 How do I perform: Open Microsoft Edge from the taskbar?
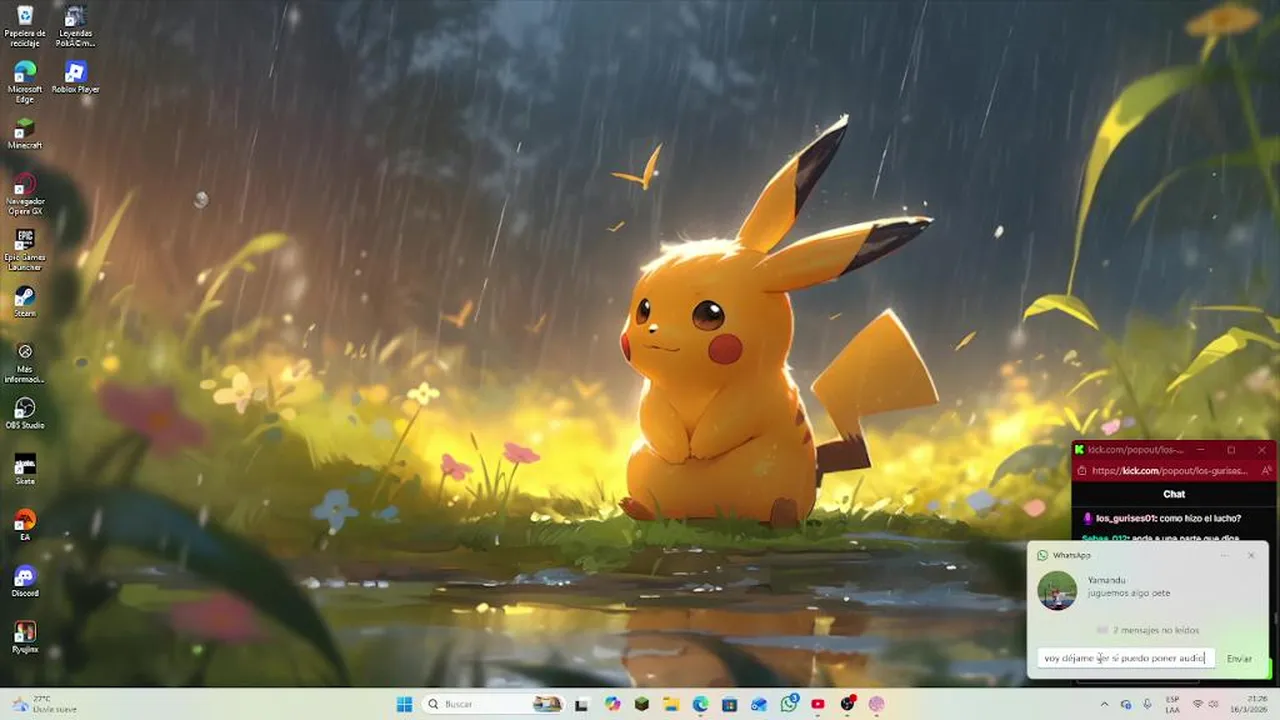coord(700,704)
